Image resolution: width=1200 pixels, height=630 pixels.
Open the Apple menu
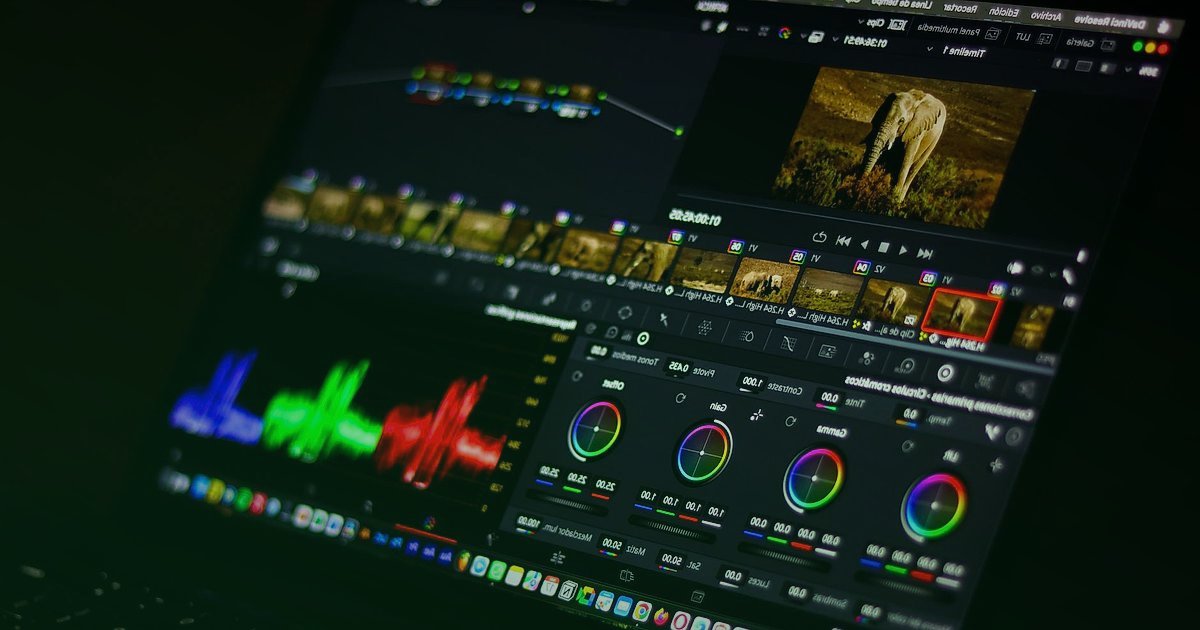click(1163, 26)
